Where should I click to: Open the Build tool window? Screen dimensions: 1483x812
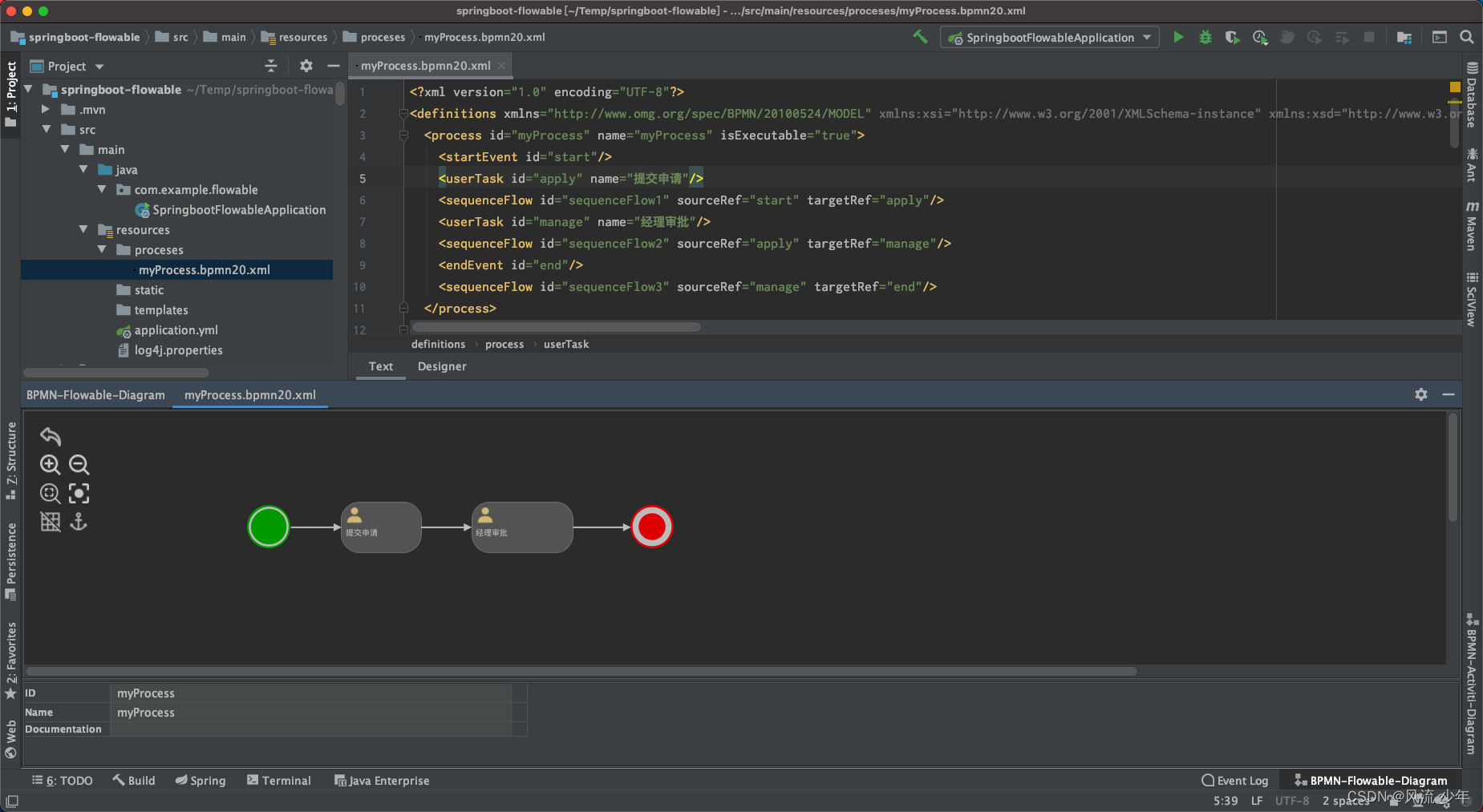click(x=134, y=781)
